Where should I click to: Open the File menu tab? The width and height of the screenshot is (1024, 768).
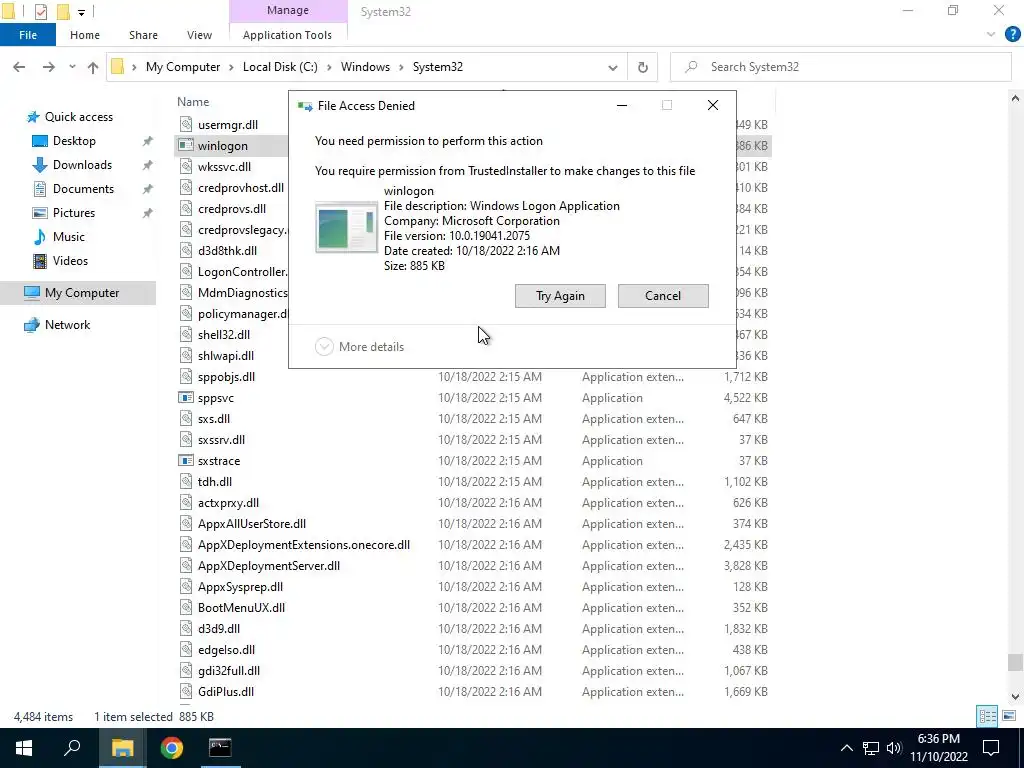point(28,35)
